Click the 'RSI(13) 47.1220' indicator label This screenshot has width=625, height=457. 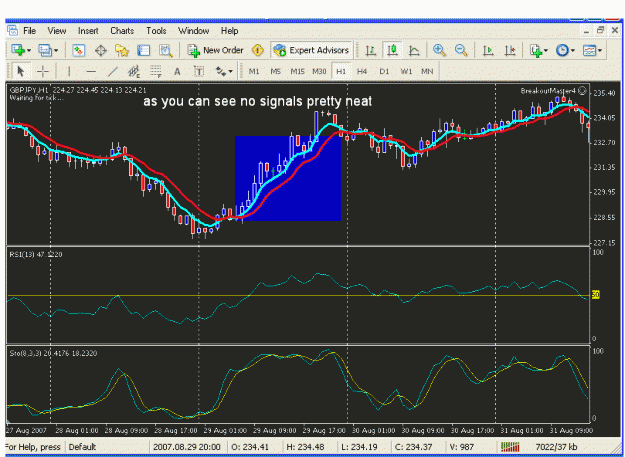point(36,255)
